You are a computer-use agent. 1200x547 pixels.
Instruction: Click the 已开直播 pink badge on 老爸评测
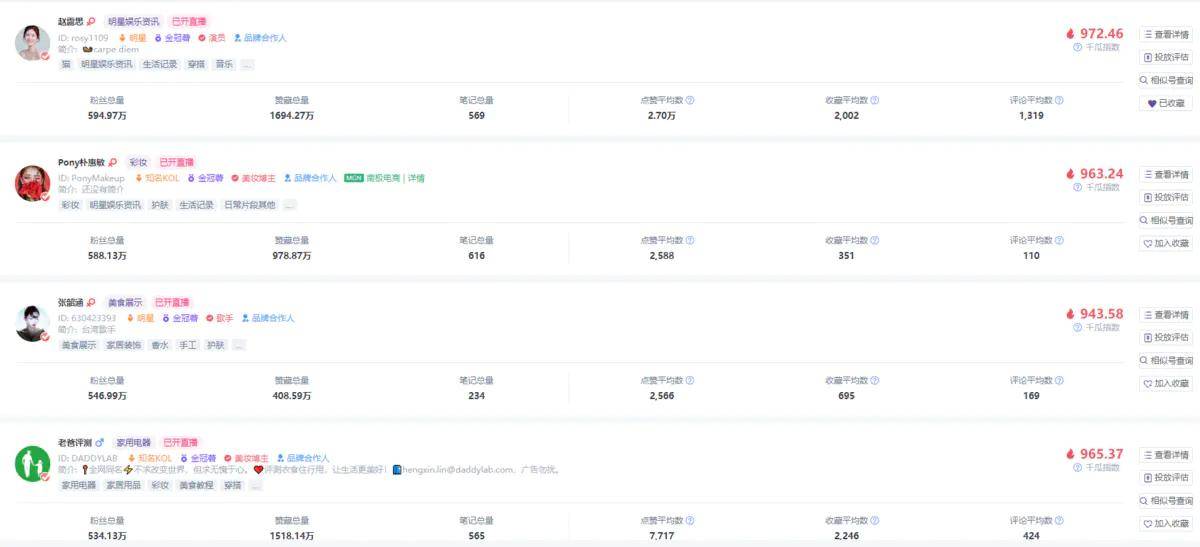tap(181, 442)
